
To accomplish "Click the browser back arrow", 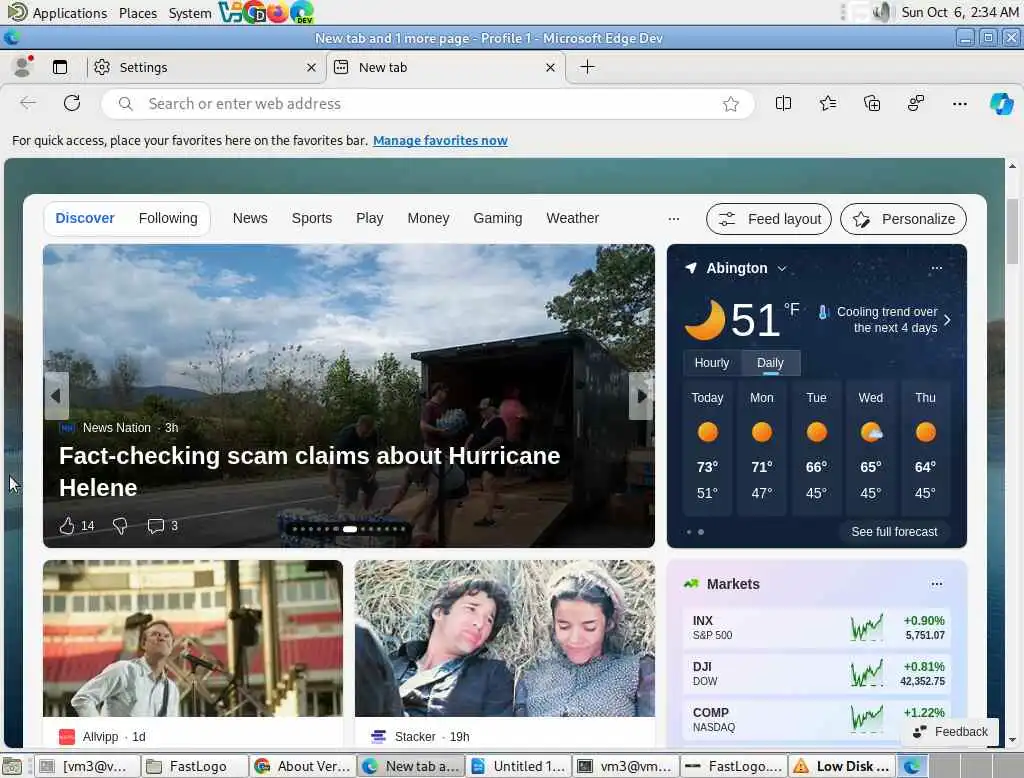I will tap(28, 103).
